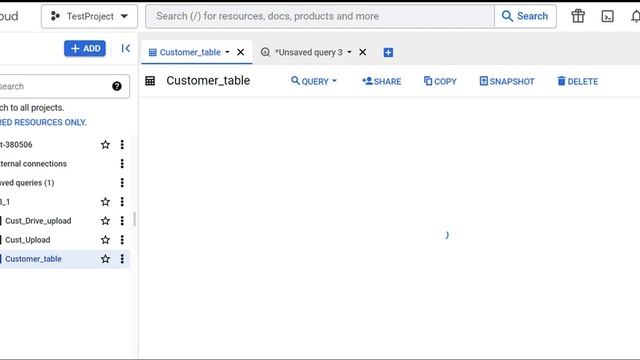Select Saved queries (1) item
Screen dimensions: 640x360
pos(27,183)
